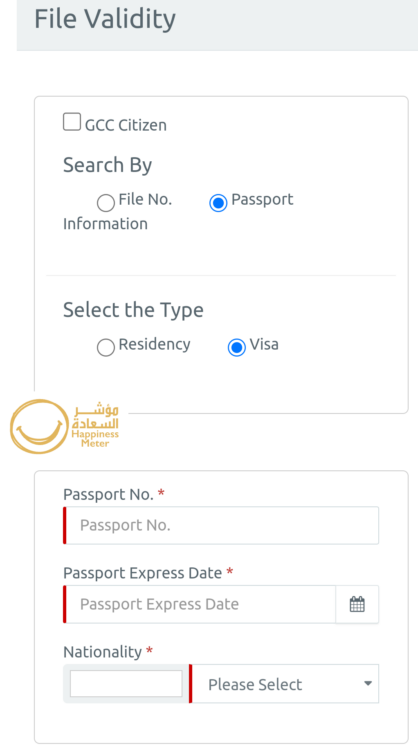Tick the GCC Citizen checkbox
The height and width of the screenshot is (750, 418).
[72, 121]
